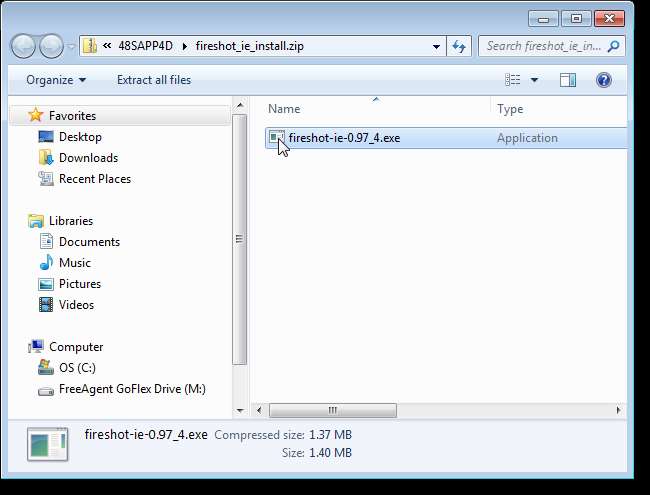
Task: Click the Documents library icon
Action: [x=46, y=241]
